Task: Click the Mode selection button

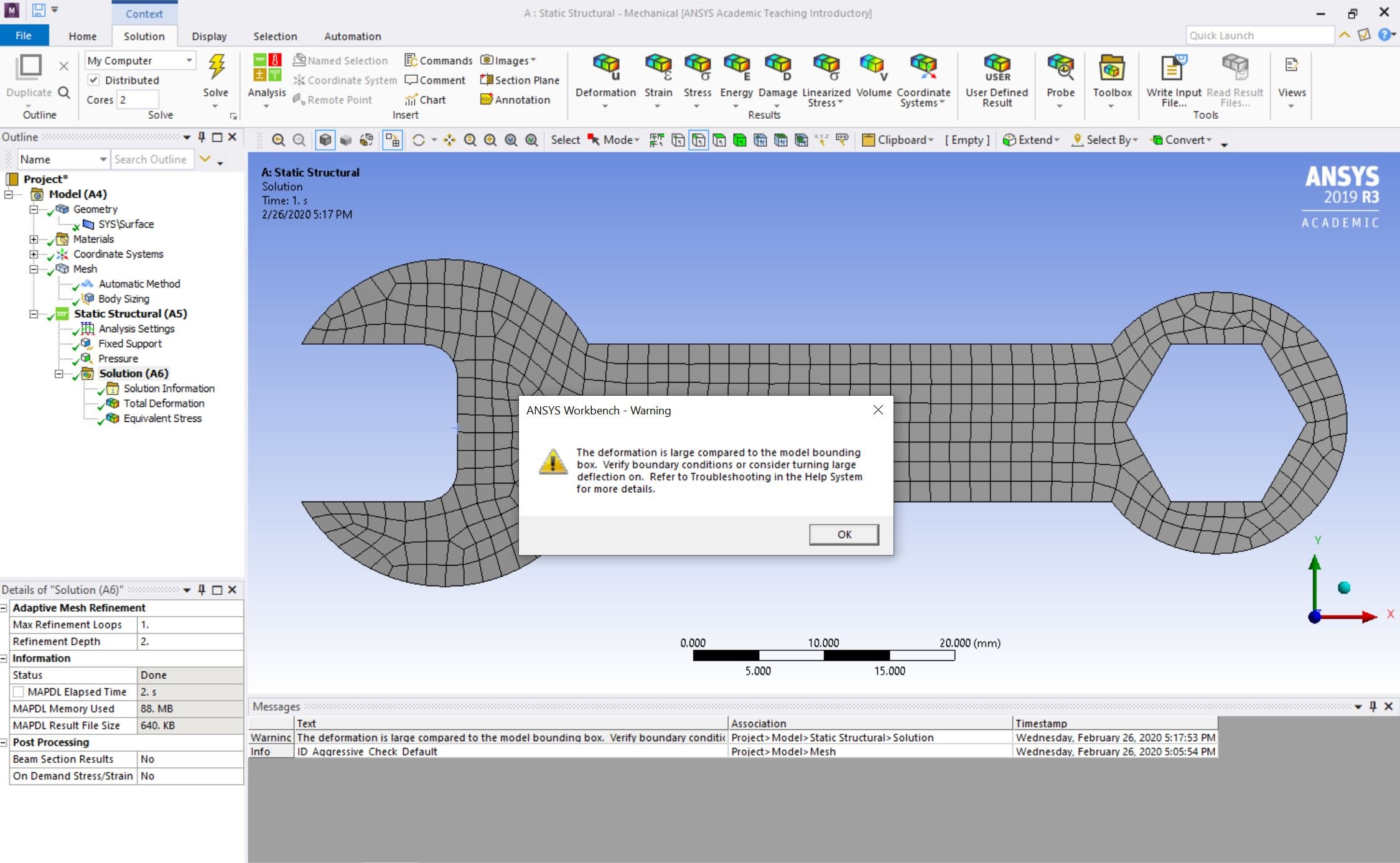Action: pos(614,140)
